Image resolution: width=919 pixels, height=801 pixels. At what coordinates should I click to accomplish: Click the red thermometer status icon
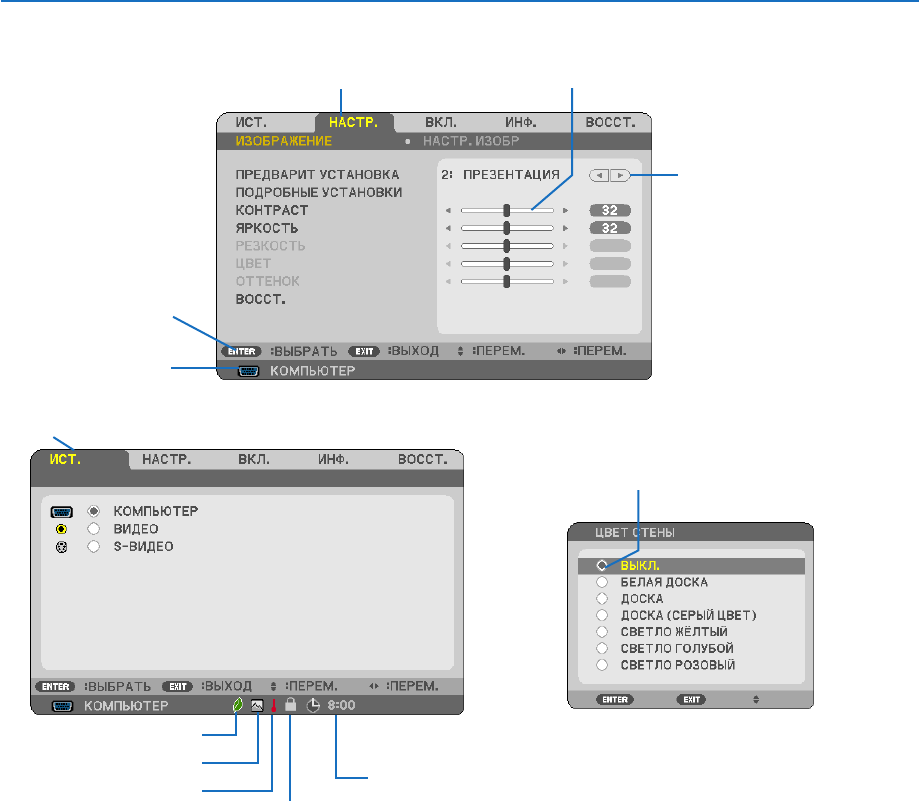tap(274, 705)
